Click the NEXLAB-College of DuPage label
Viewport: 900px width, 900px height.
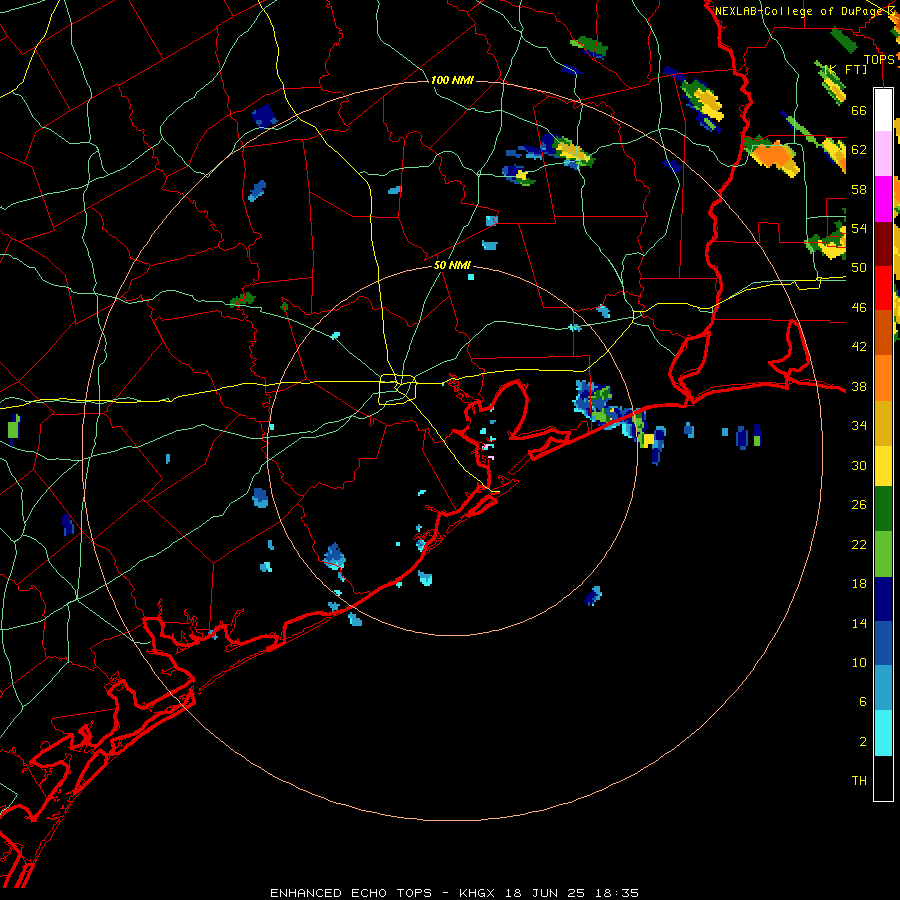pos(801,11)
